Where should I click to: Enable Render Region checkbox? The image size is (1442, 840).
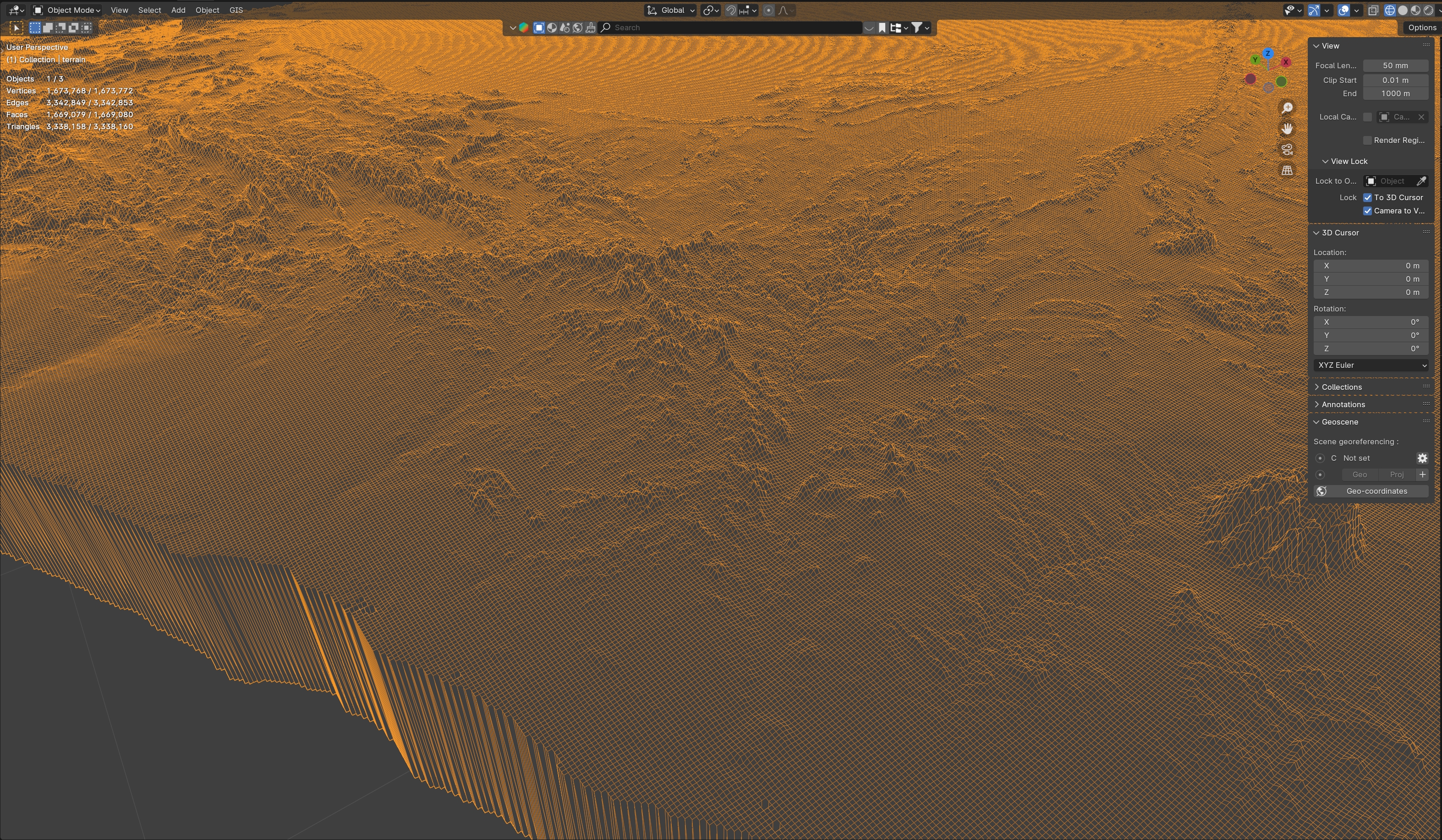pyautogui.click(x=1368, y=140)
